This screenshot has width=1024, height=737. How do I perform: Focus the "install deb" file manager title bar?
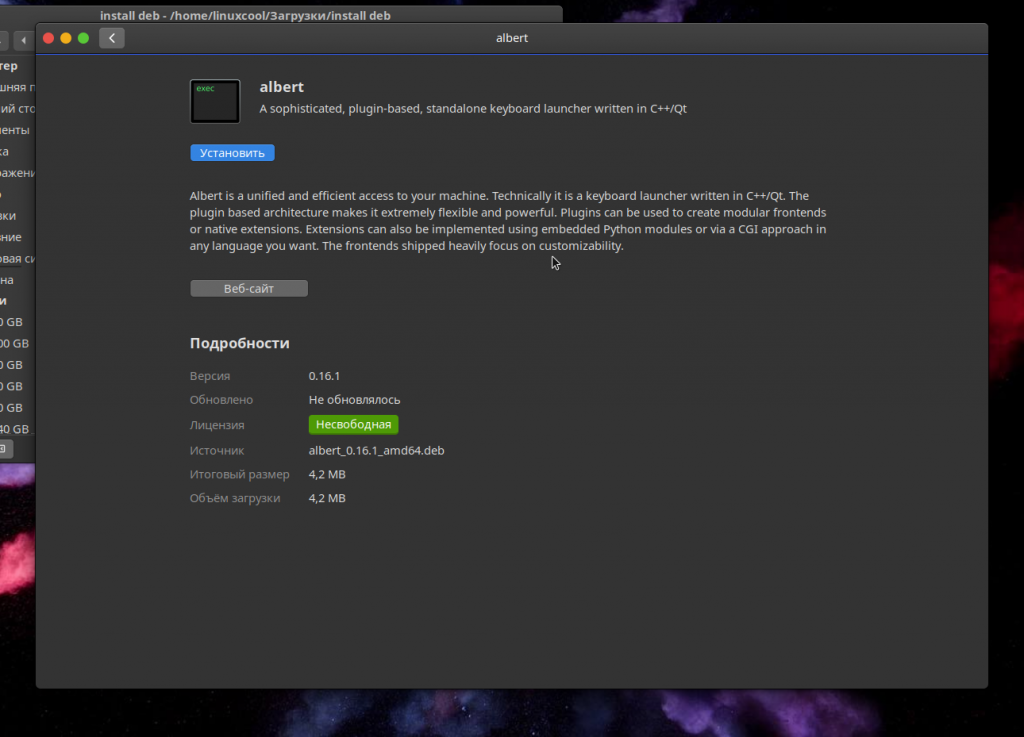(x=245, y=15)
